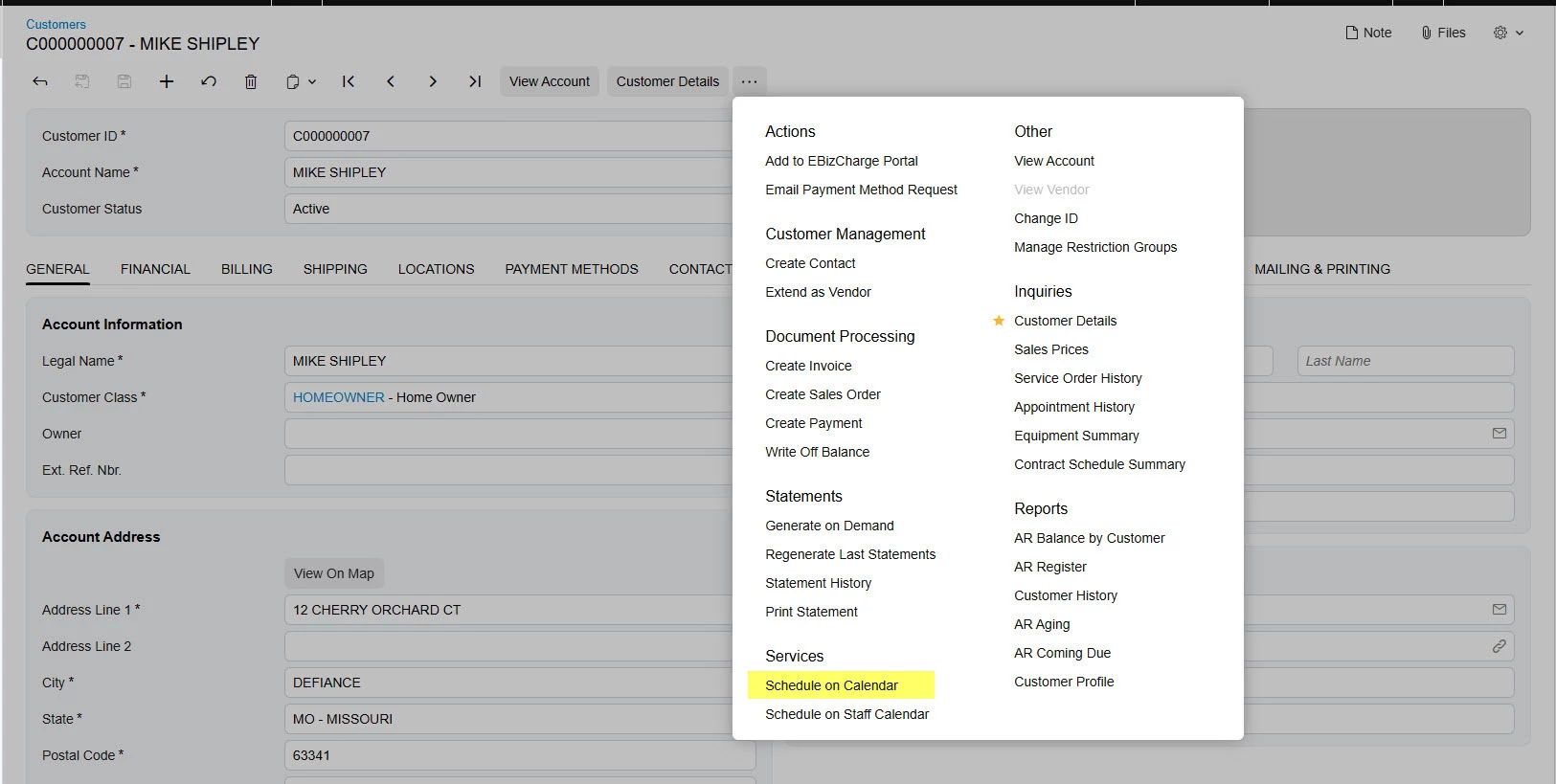The image size is (1556, 784).
Task: Open the MAILING & PRINTING tab
Action: (1322, 269)
